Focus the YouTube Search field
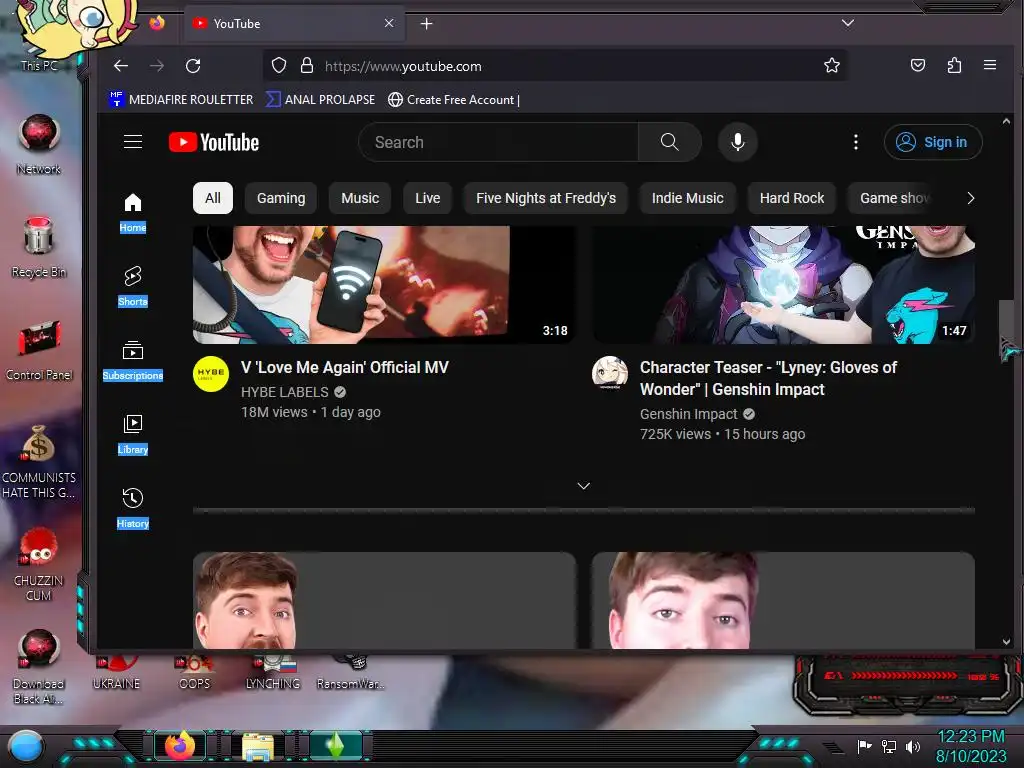The height and width of the screenshot is (768, 1024). tap(498, 142)
